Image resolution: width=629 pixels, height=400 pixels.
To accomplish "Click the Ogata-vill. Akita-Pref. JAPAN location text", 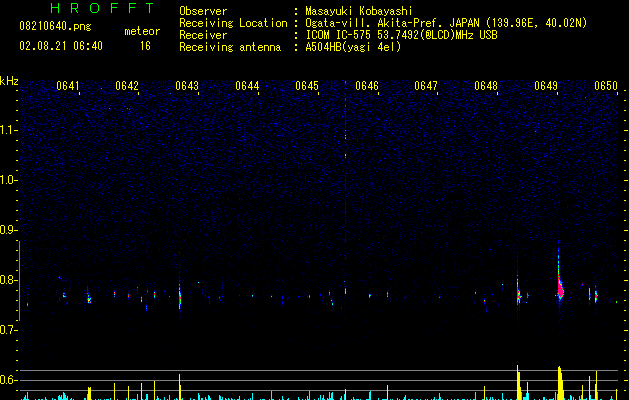I will pyautogui.click(x=446, y=23).
